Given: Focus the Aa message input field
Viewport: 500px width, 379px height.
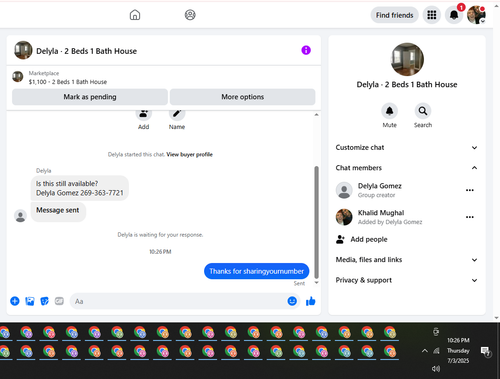Looking at the screenshot, I should coord(178,301).
